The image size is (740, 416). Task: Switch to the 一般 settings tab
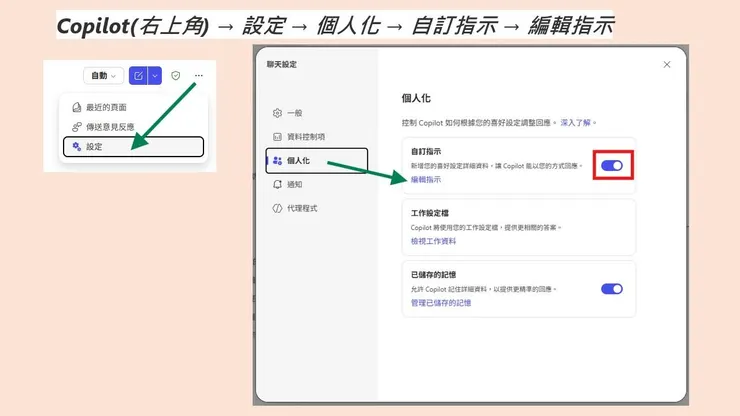pos(316,113)
